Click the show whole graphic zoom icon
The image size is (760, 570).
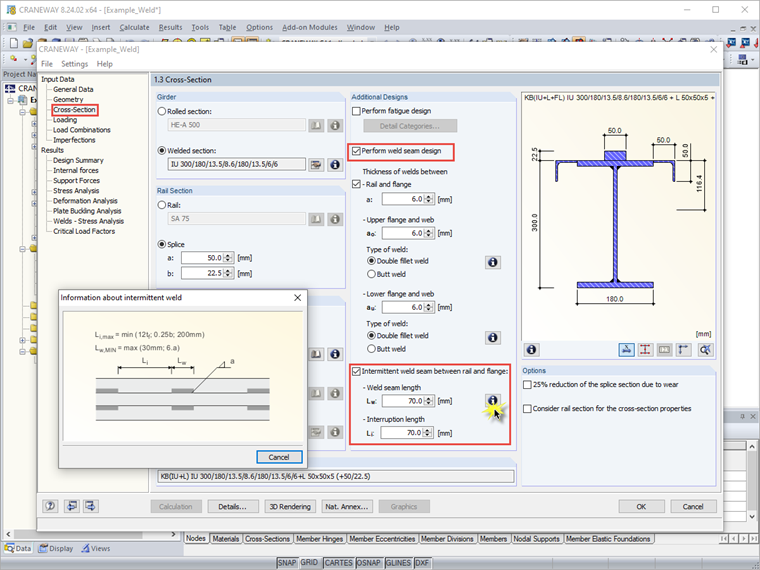tap(705, 349)
